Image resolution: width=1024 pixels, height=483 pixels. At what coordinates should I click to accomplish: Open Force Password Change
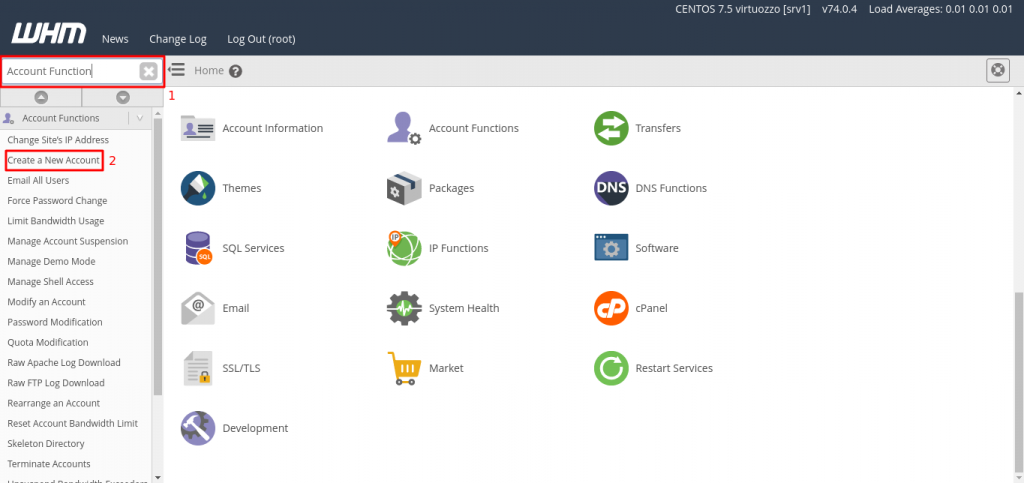click(57, 200)
